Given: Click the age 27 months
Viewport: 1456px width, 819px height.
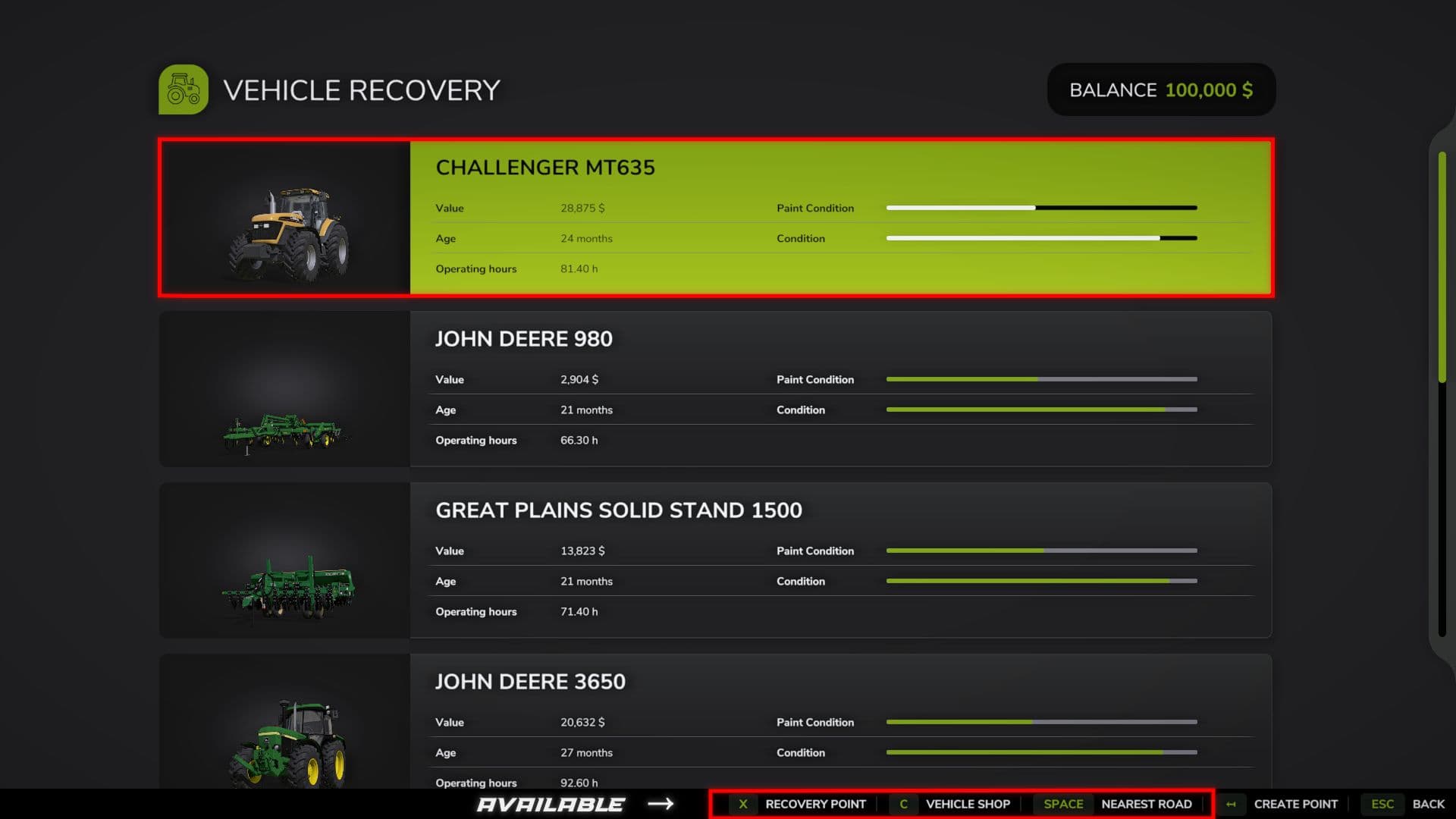Looking at the screenshot, I should click(x=586, y=752).
